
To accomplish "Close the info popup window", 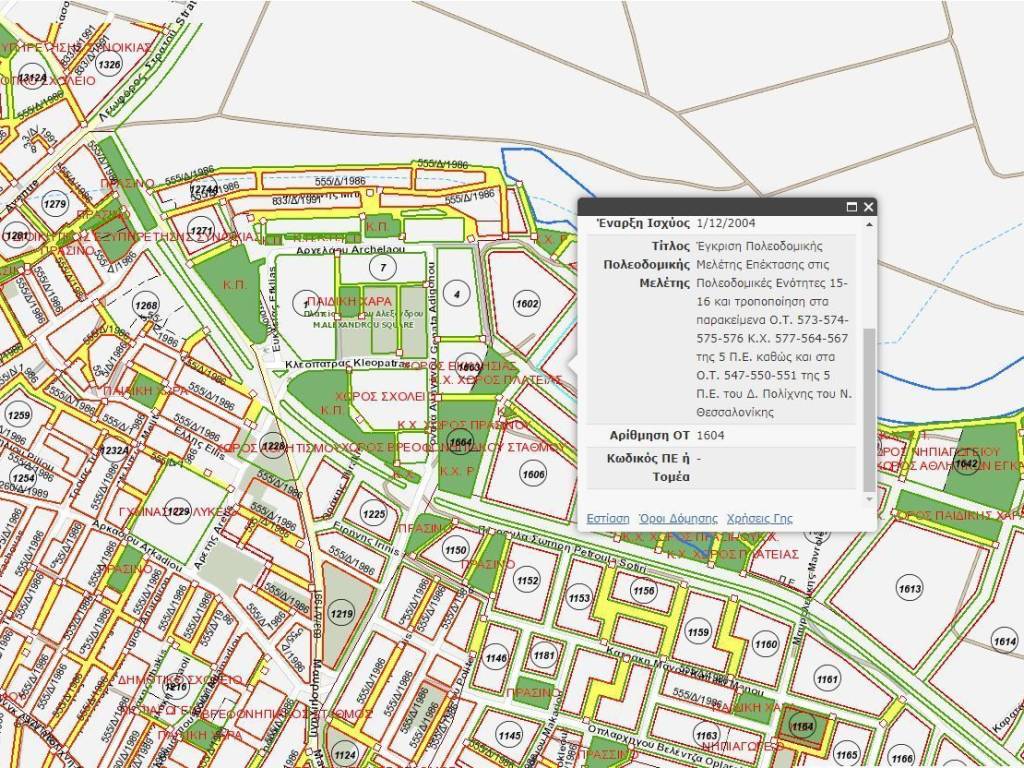I will pos(869,207).
